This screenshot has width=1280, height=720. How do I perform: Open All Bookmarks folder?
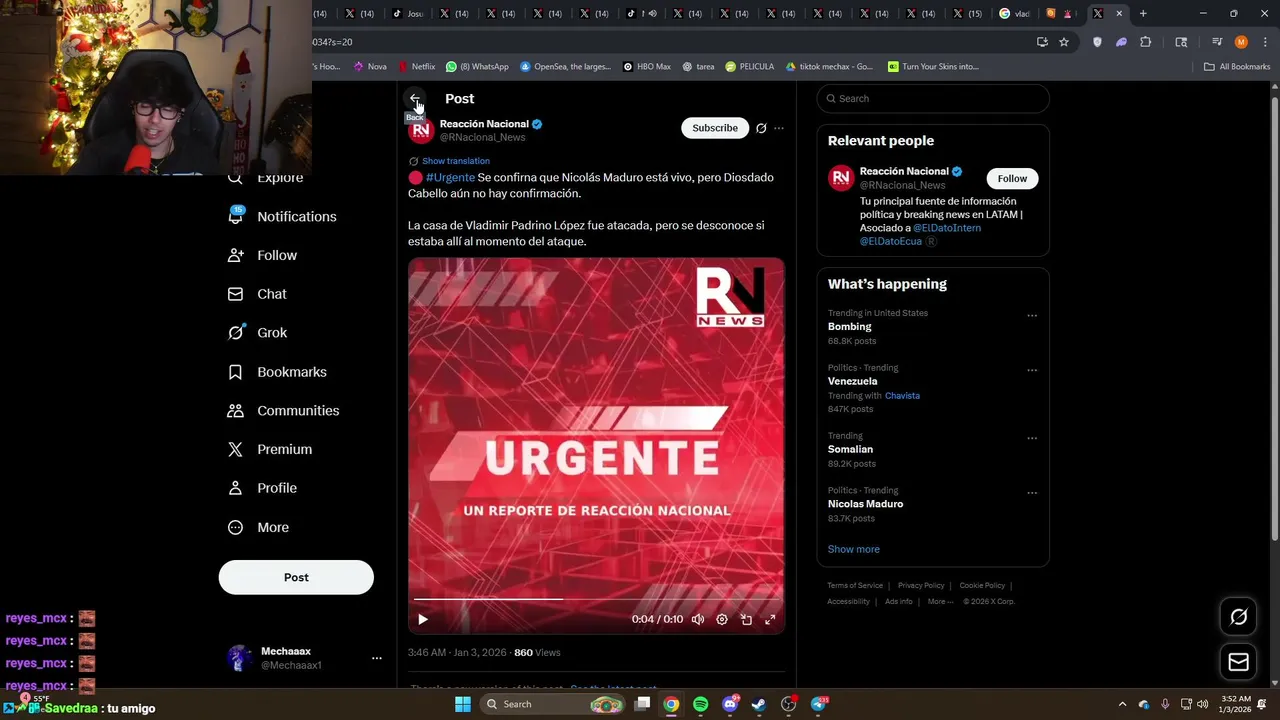[1237, 67]
